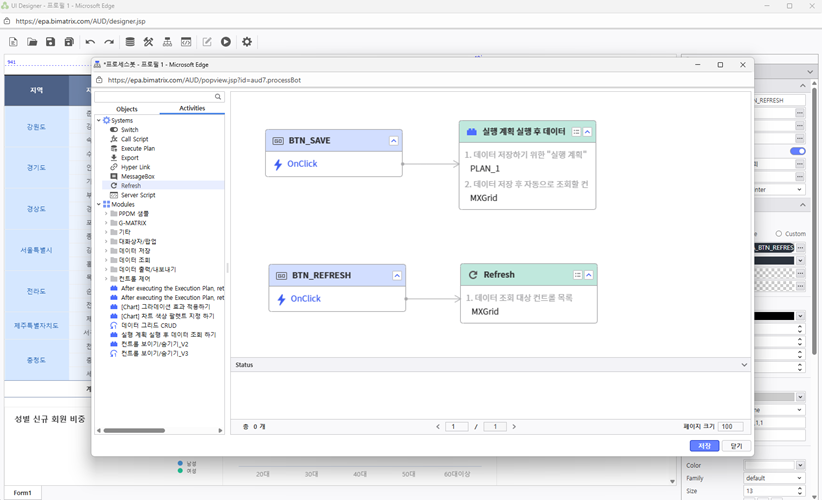The width and height of the screenshot is (822, 500).
Task: Click the OnClick lightning icon under BTN_SAVE
Action: (279, 164)
